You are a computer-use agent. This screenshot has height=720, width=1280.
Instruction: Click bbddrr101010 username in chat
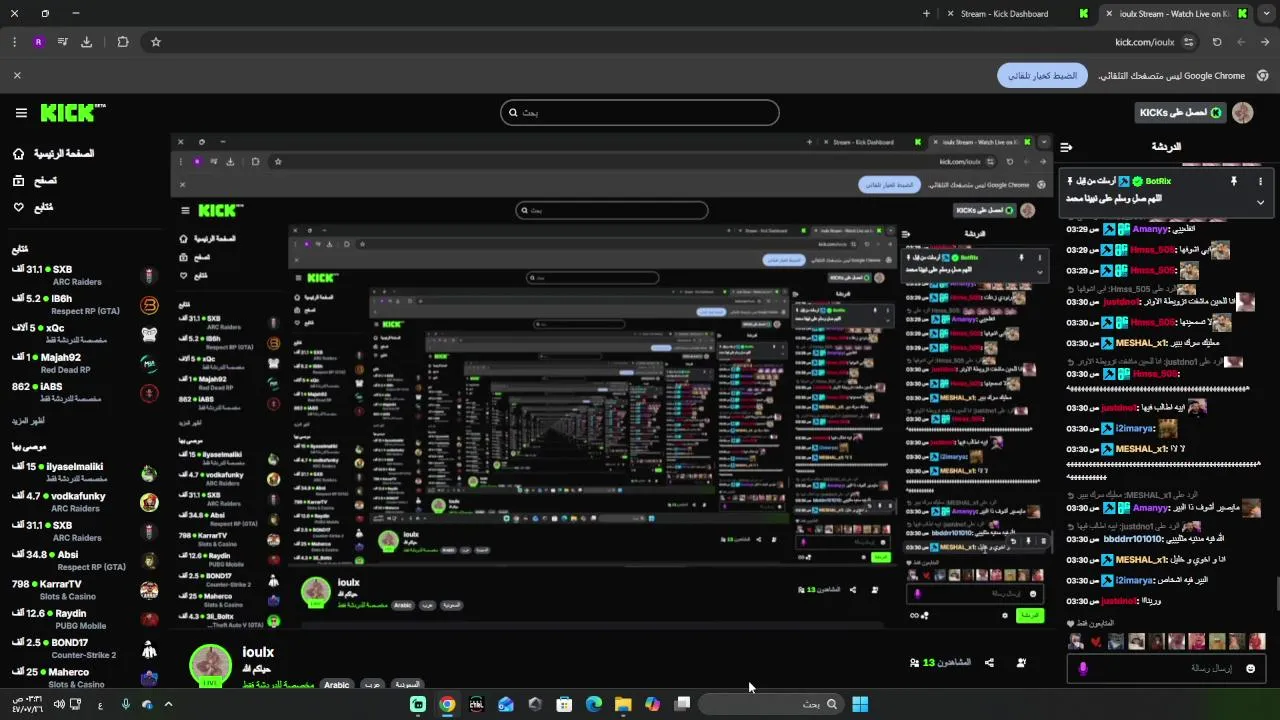(1133, 539)
